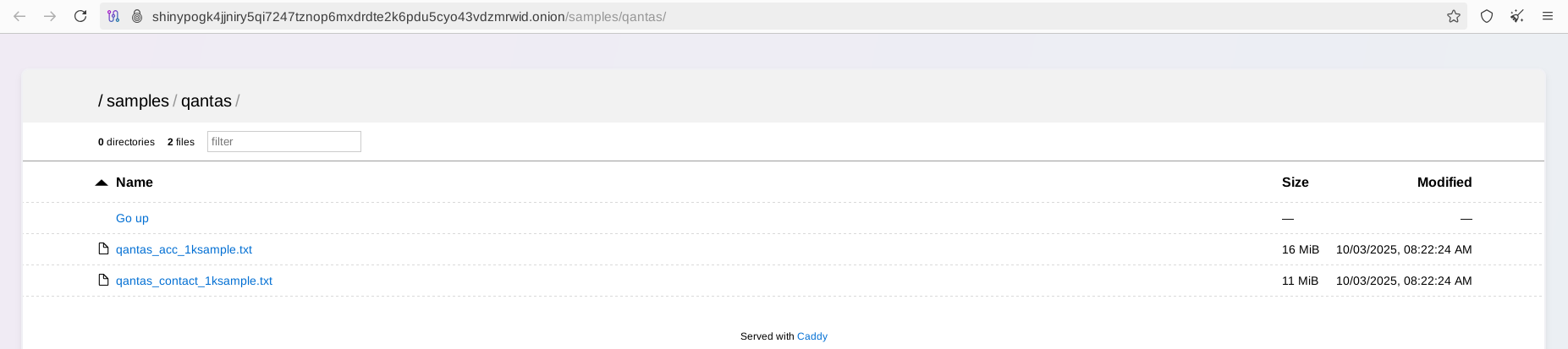This screenshot has width=1568, height=349.
Task: Open the Tor circuit display icon
Action: click(113, 16)
